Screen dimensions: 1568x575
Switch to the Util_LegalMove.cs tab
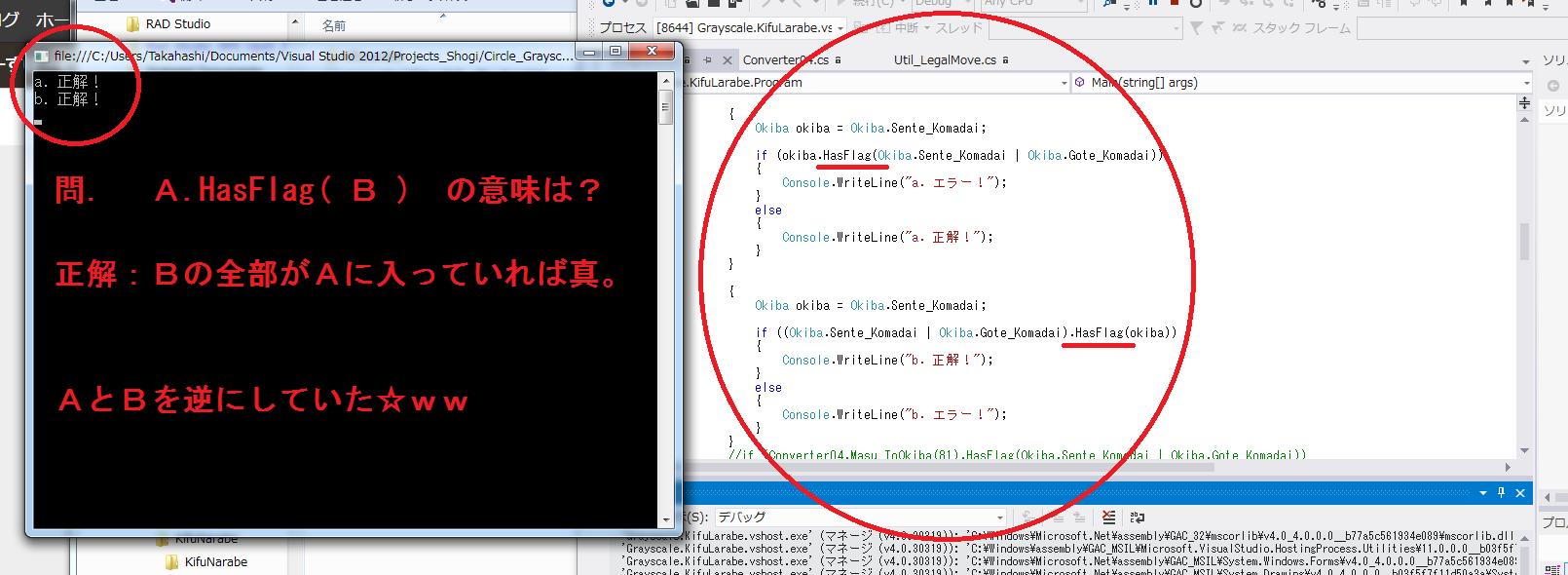point(945,59)
